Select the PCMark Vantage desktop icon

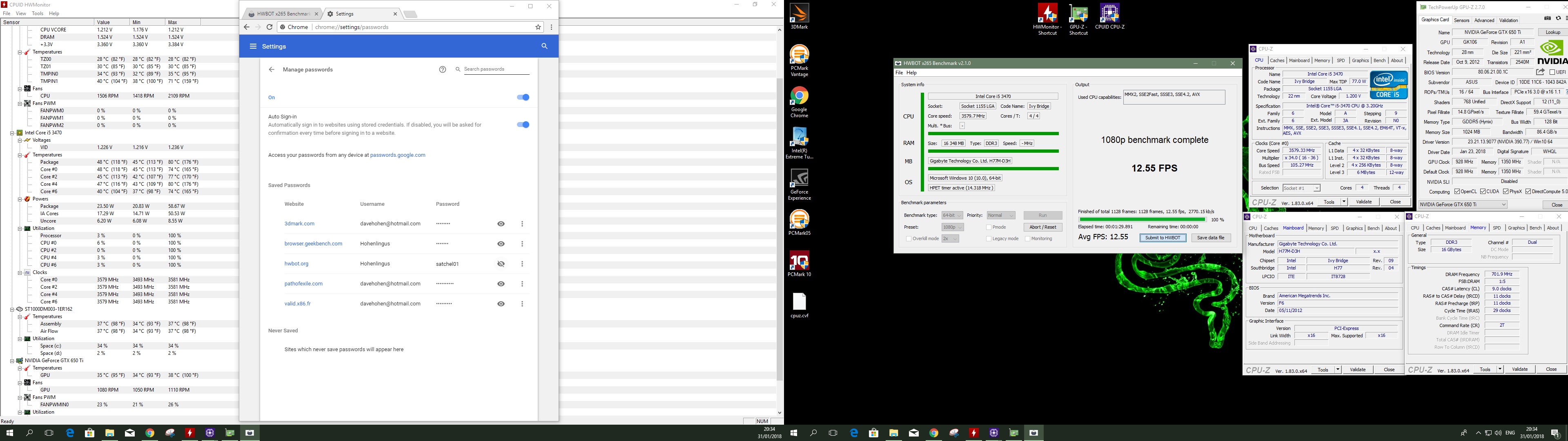[799, 60]
